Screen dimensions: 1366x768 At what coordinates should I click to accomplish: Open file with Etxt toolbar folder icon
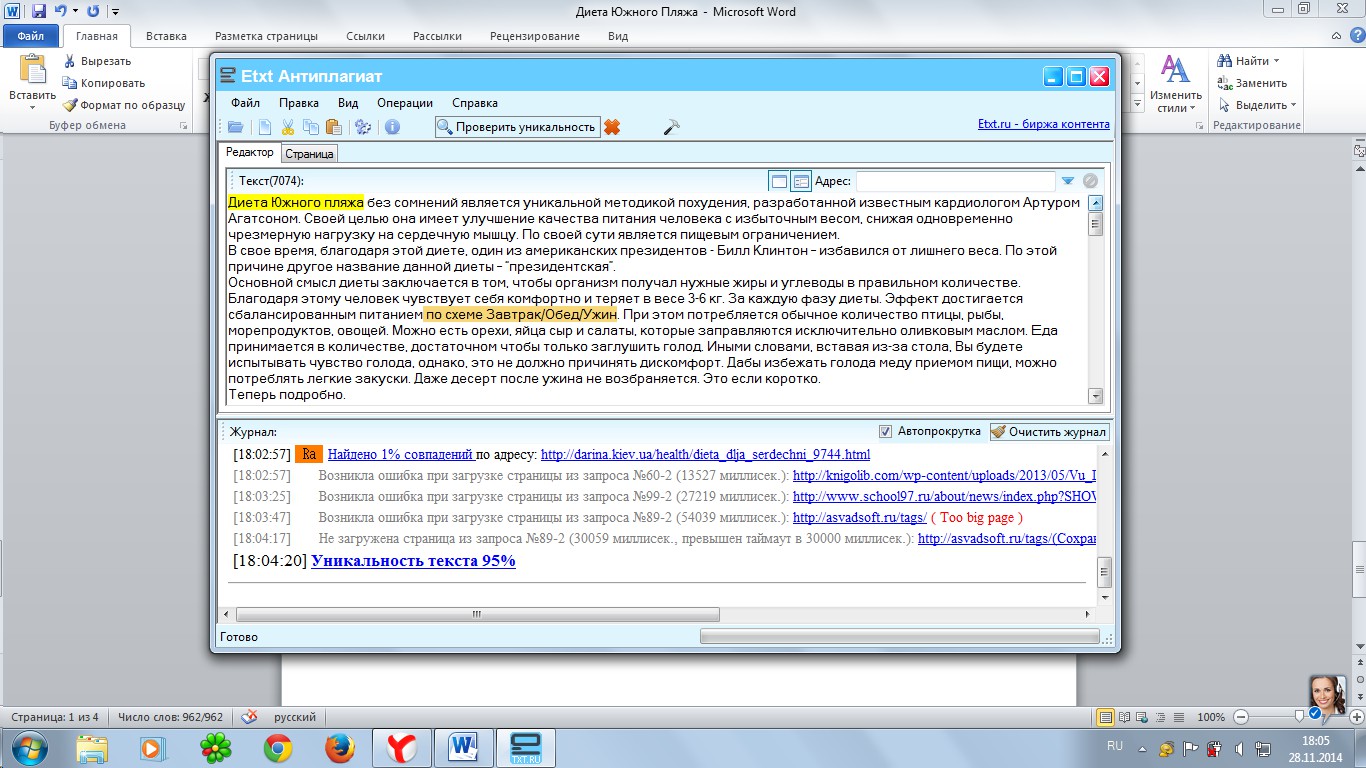pos(235,127)
